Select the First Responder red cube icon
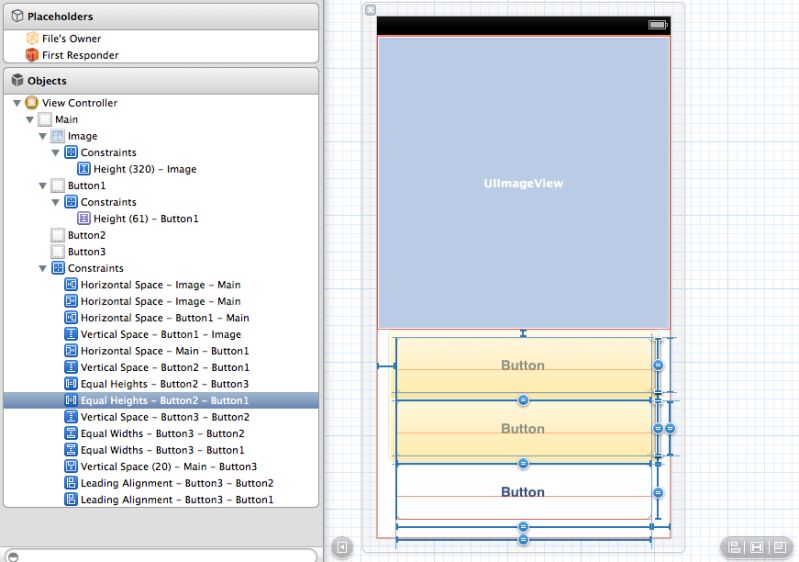This screenshot has height=562, width=799. [x=32, y=55]
